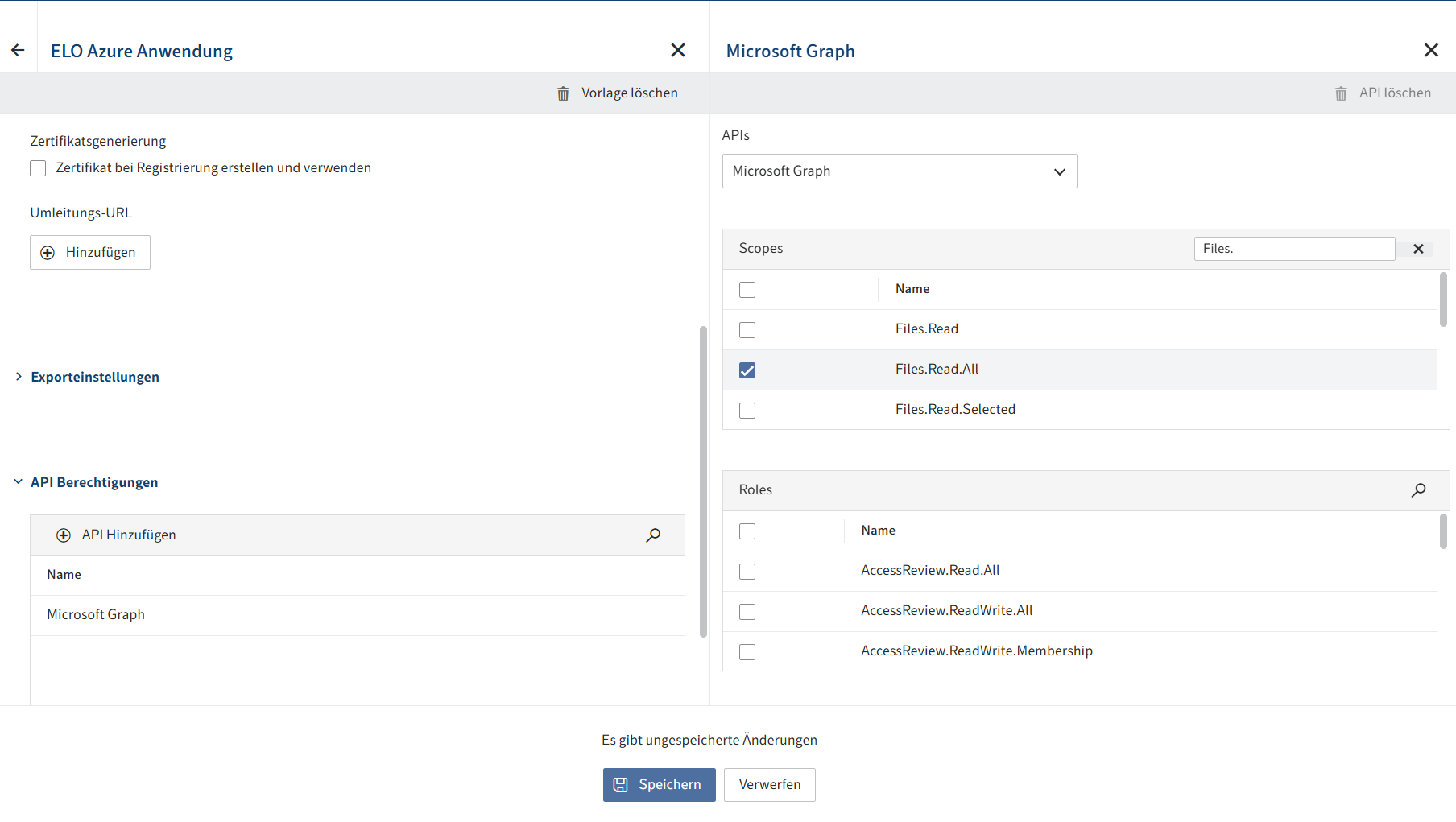Open the APIs Microsoft Graph dropdown
Viewport: 1456px width, 822px height.
click(x=900, y=171)
